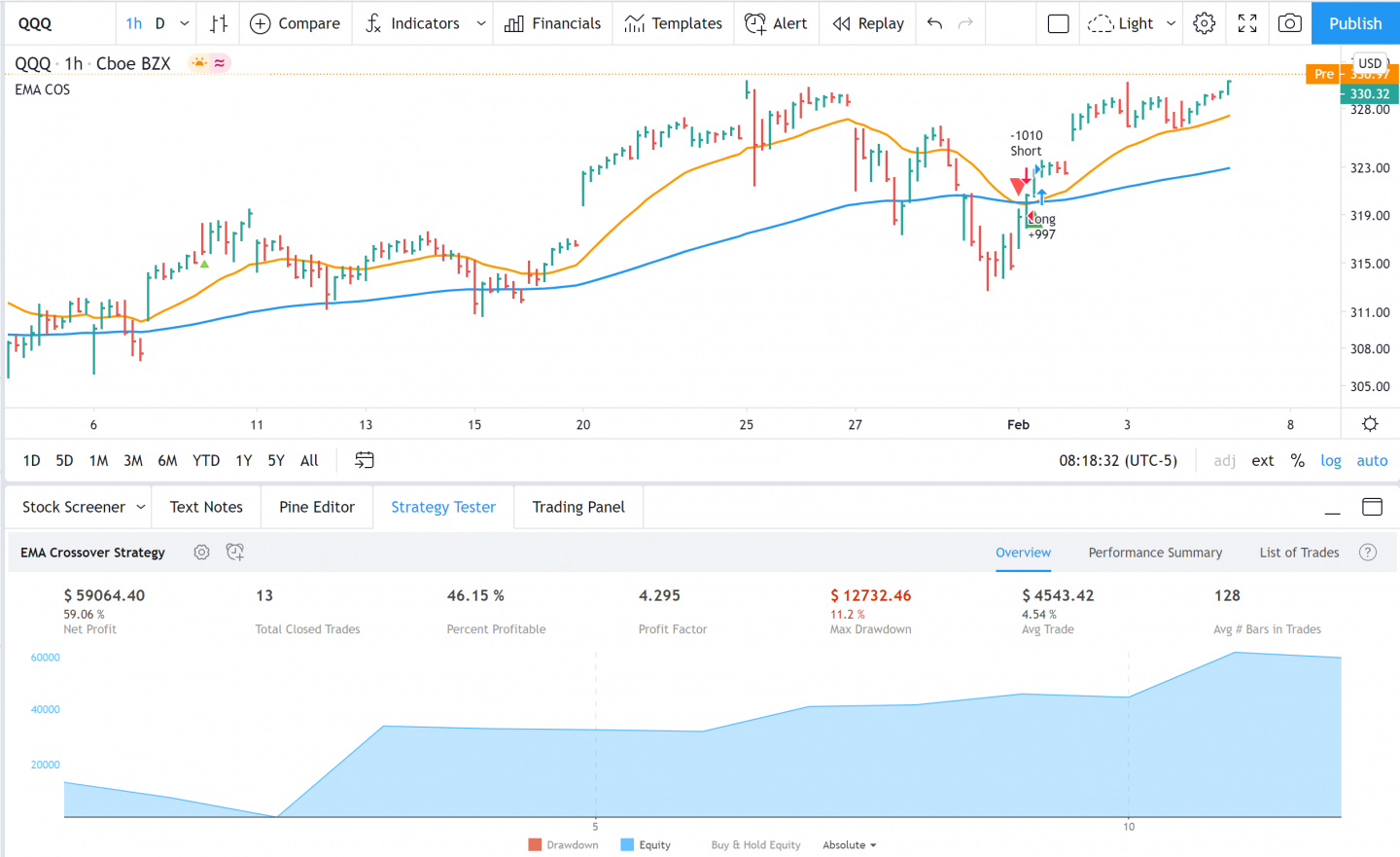The width and height of the screenshot is (1400, 857).
Task: Open the Text Notes tab
Action: pos(206,507)
